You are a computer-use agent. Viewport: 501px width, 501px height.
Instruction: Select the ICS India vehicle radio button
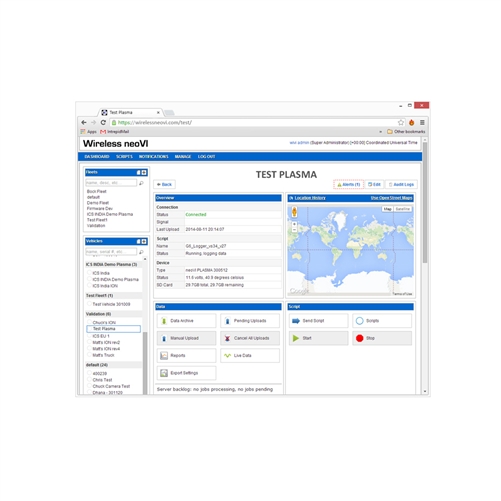(89, 273)
